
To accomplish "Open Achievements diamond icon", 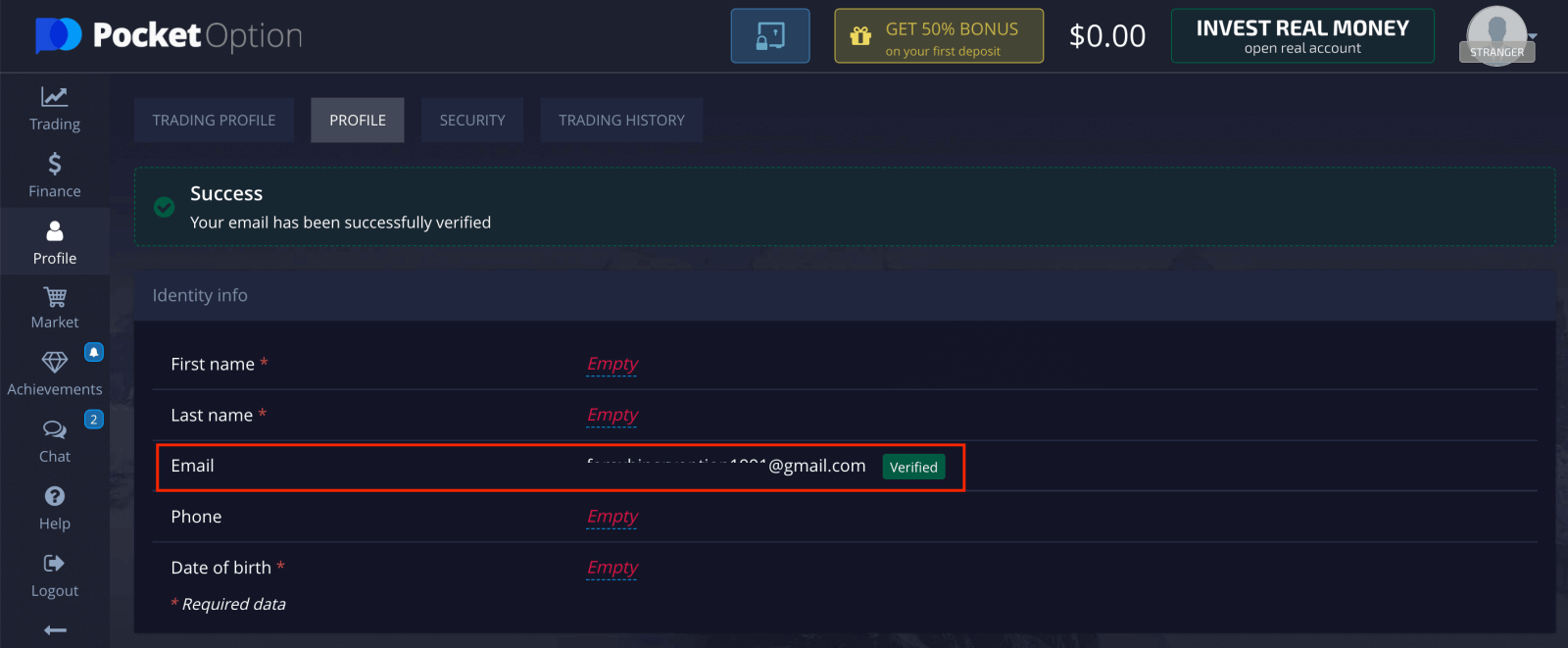I will click(x=55, y=363).
